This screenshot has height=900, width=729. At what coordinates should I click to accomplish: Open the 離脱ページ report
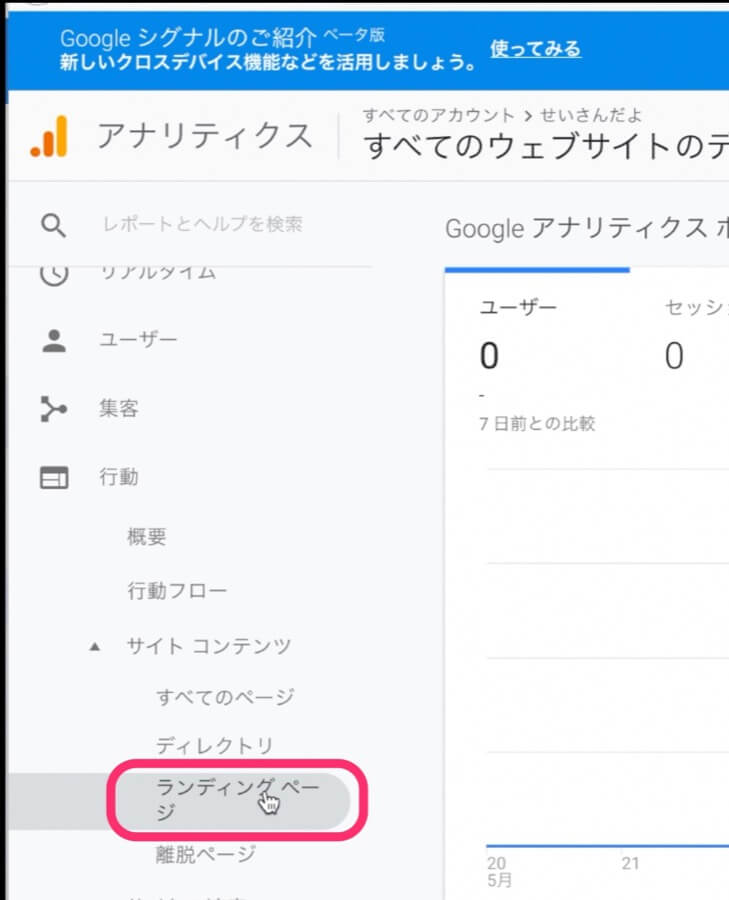click(x=205, y=854)
